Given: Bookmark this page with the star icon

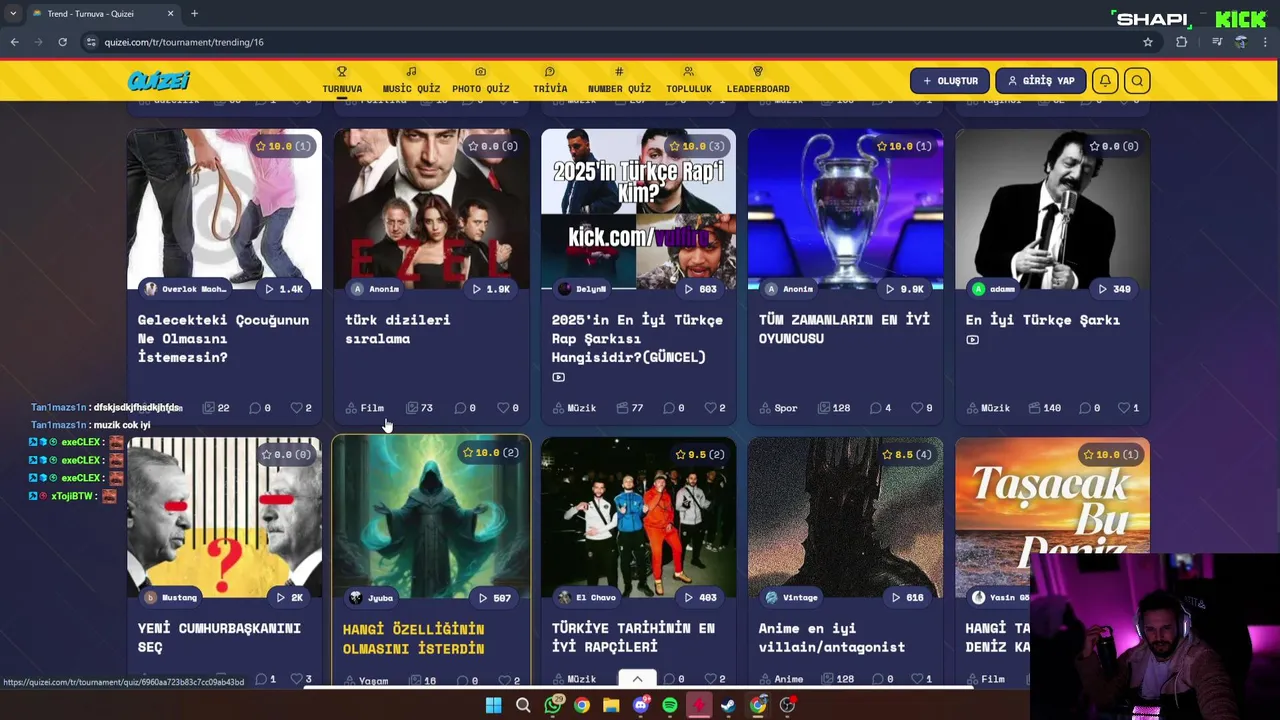Looking at the screenshot, I should pos(1148,42).
